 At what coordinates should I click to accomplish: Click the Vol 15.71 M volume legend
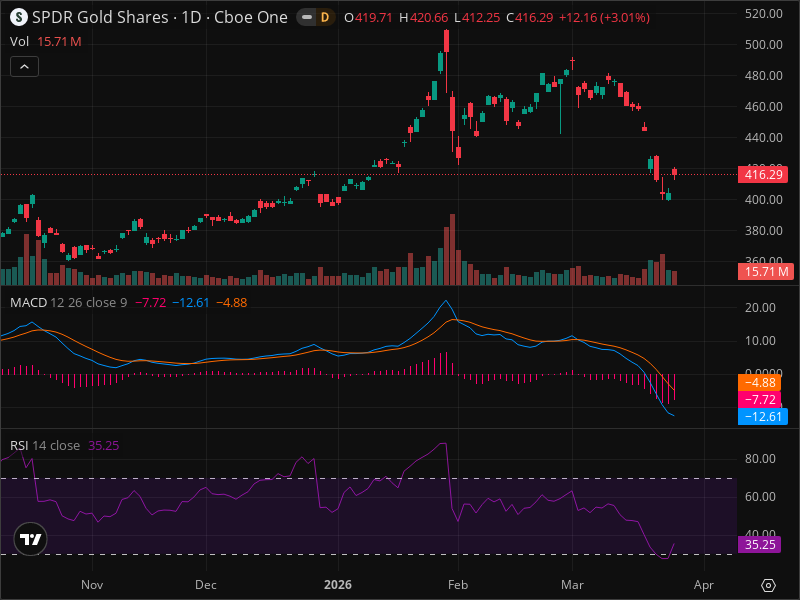[x=45, y=41]
